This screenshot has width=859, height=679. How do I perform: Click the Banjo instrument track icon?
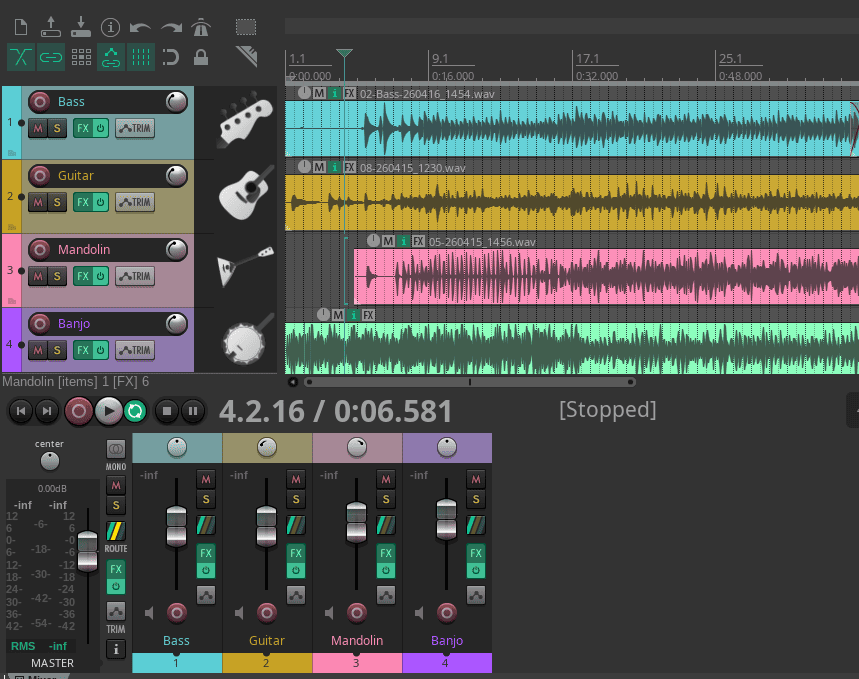coord(243,342)
